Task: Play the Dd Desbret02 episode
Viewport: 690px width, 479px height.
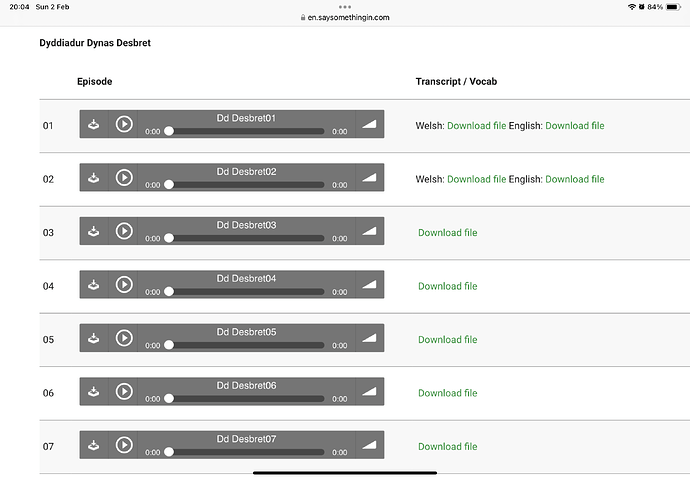Action: click(x=124, y=178)
